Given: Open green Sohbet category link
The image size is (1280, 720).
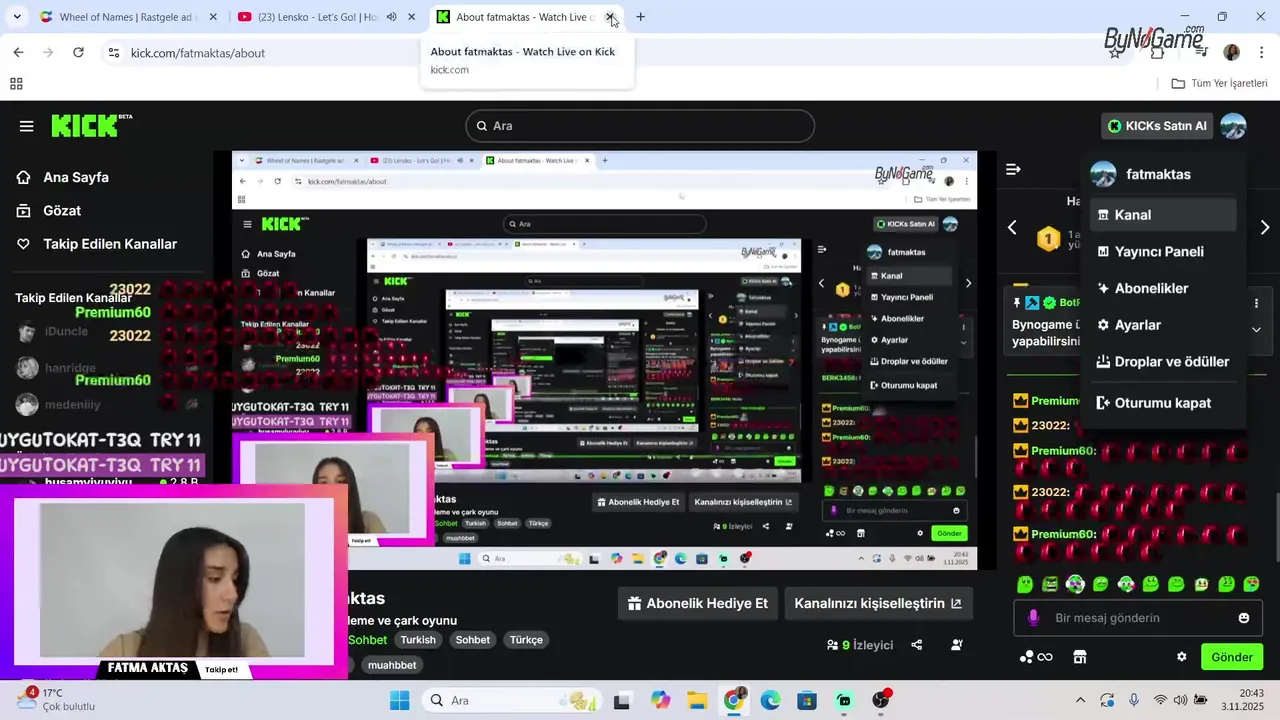Looking at the screenshot, I should click(x=367, y=640).
